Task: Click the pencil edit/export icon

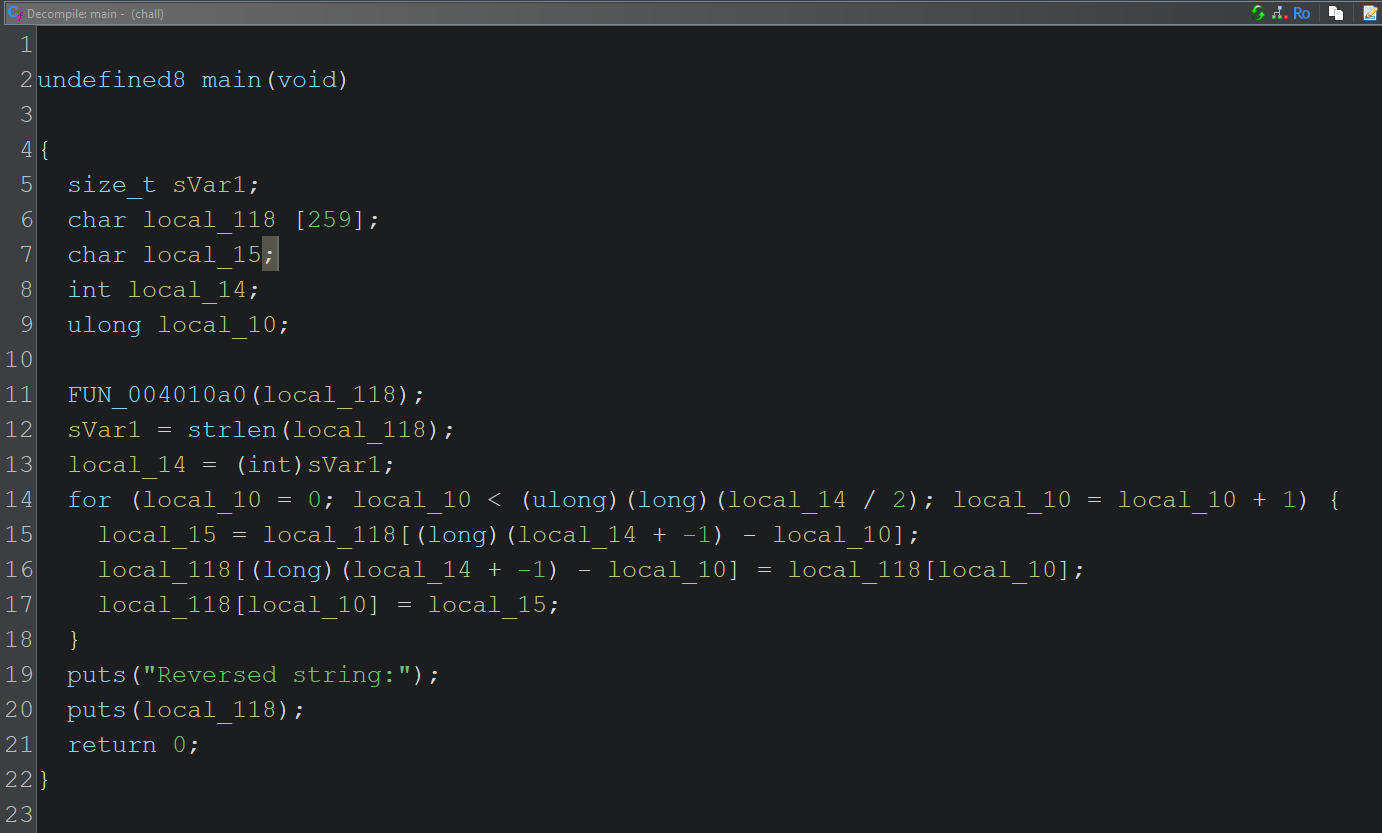Action: (x=1369, y=13)
